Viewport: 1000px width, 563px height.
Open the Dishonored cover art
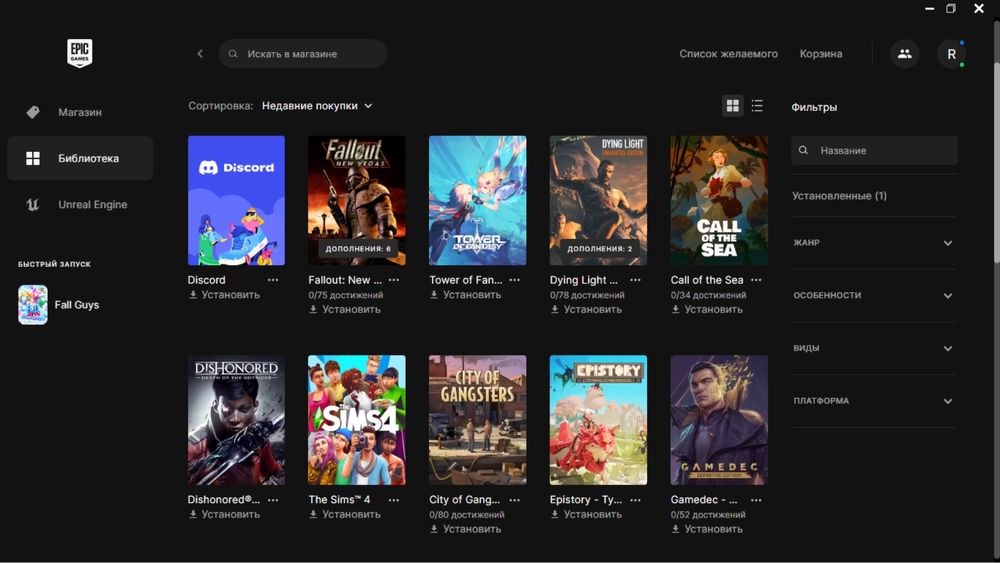pos(236,420)
